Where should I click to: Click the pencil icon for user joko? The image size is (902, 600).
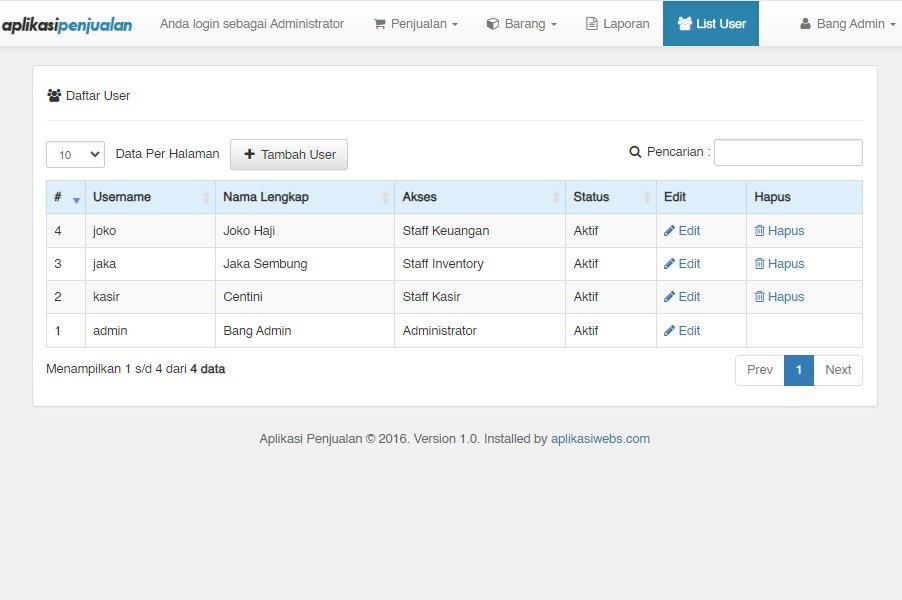669,231
